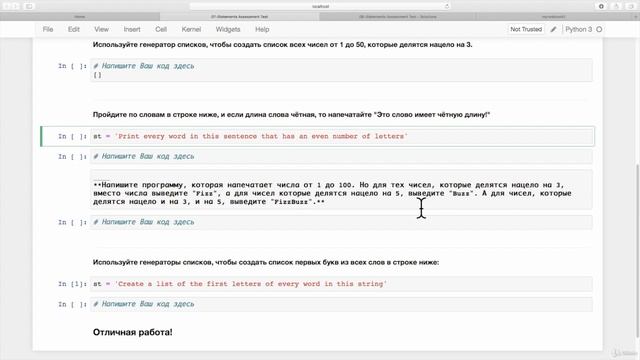Click the empty brackets code cell under divisible by 3
640x360 pixels.
(x=341, y=70)
